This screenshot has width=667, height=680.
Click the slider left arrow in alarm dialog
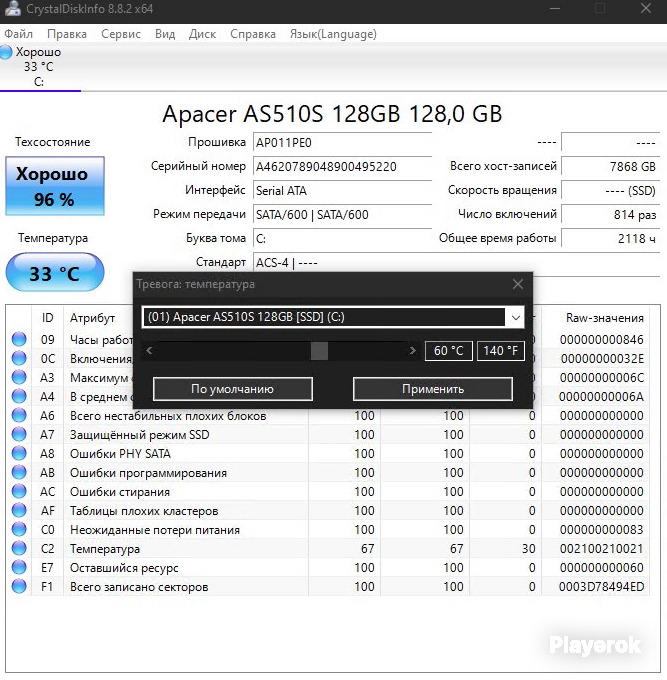coord(150,350)
